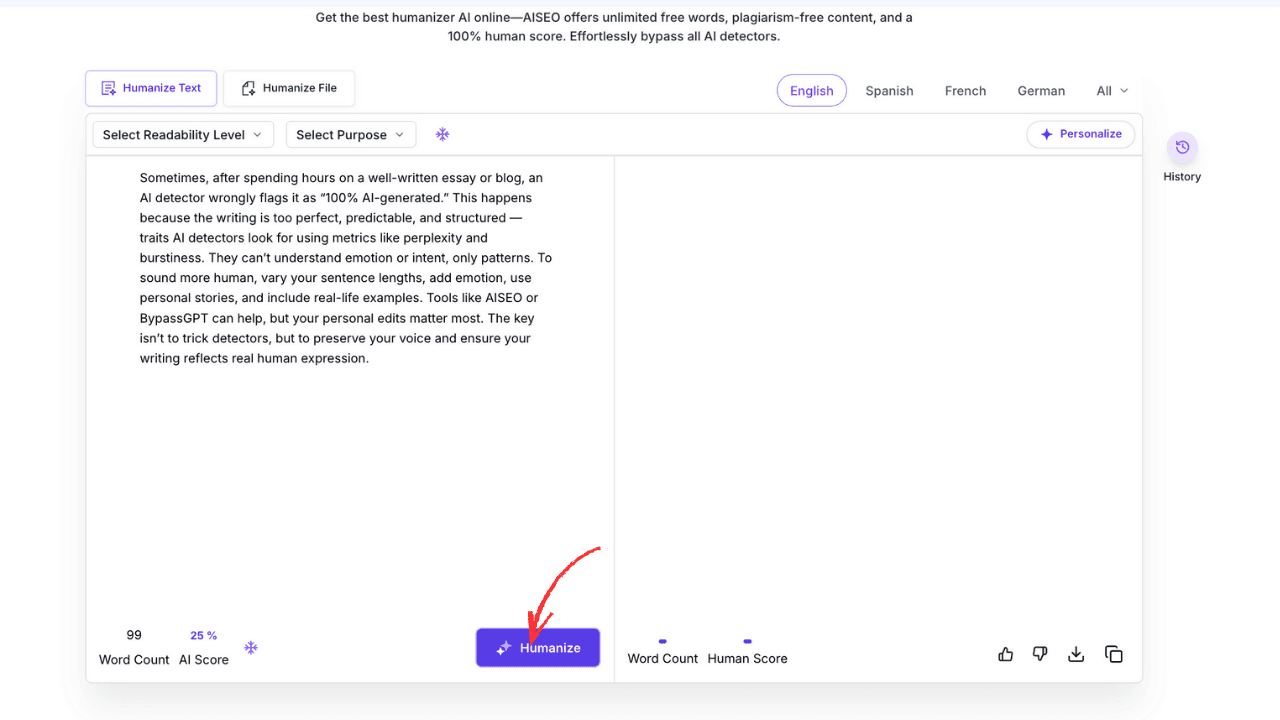
Task: Click the 25 % AI Score value
Action: coord(204,636)
